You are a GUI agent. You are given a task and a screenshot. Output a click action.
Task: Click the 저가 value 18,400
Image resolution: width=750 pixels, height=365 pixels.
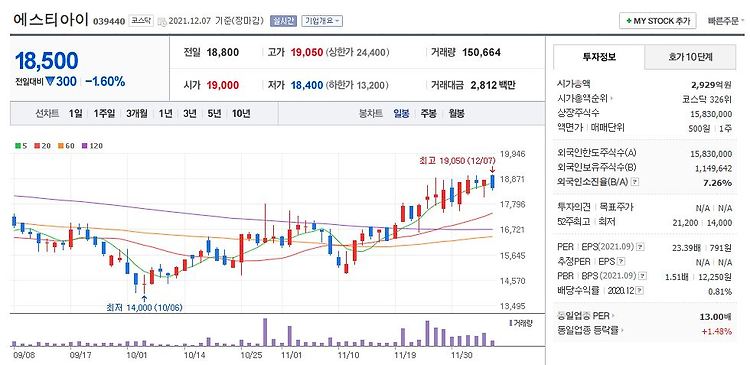307,86
